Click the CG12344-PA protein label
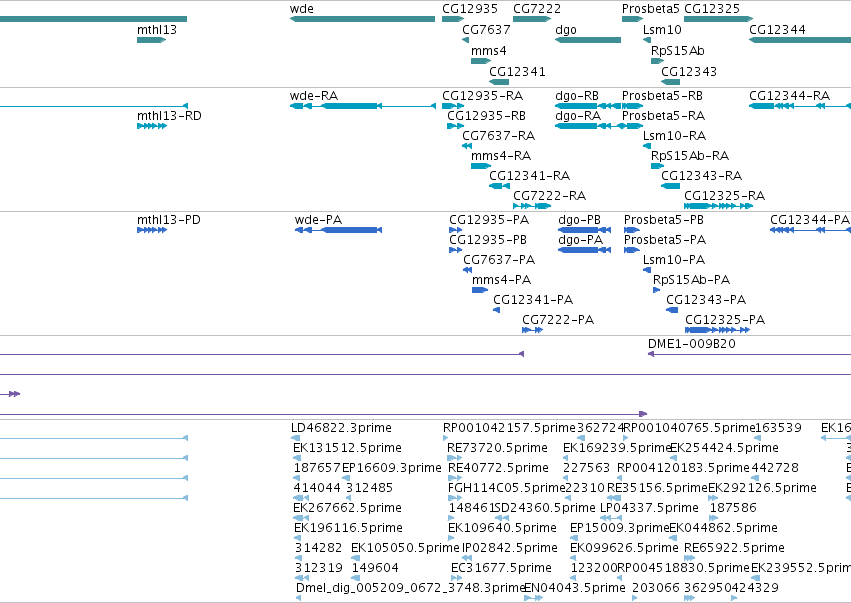851x603 pixels. pos(810,220)
